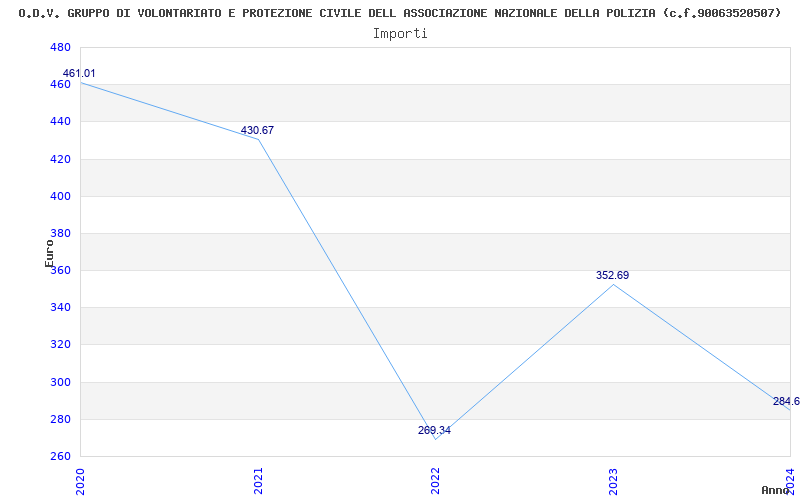Click the 260 y-axis tick label
Image resolution: width=800 pixels, height=500 pixels.
60,457
